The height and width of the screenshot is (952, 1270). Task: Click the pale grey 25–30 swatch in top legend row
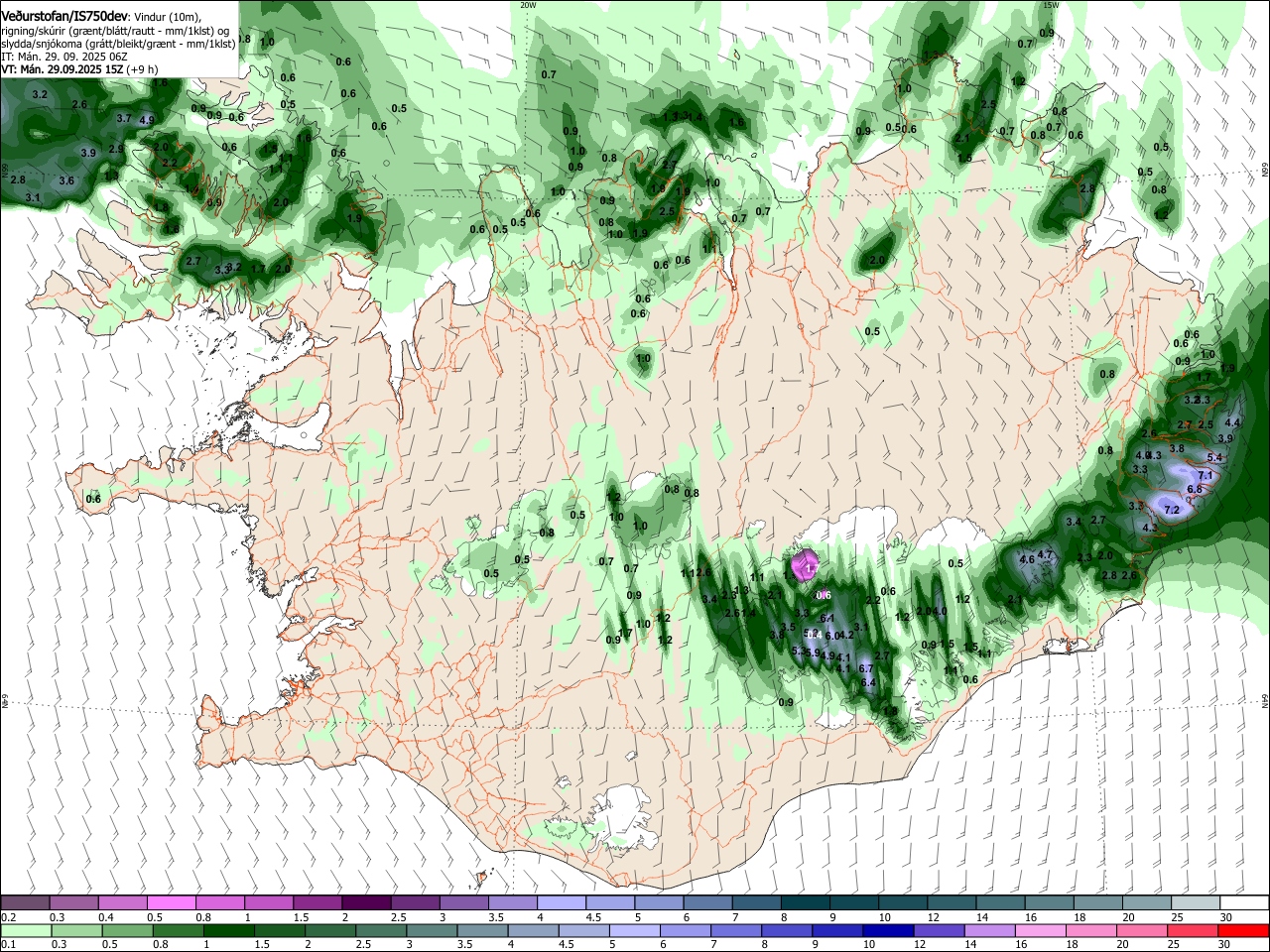click(x=1194, y=902)
